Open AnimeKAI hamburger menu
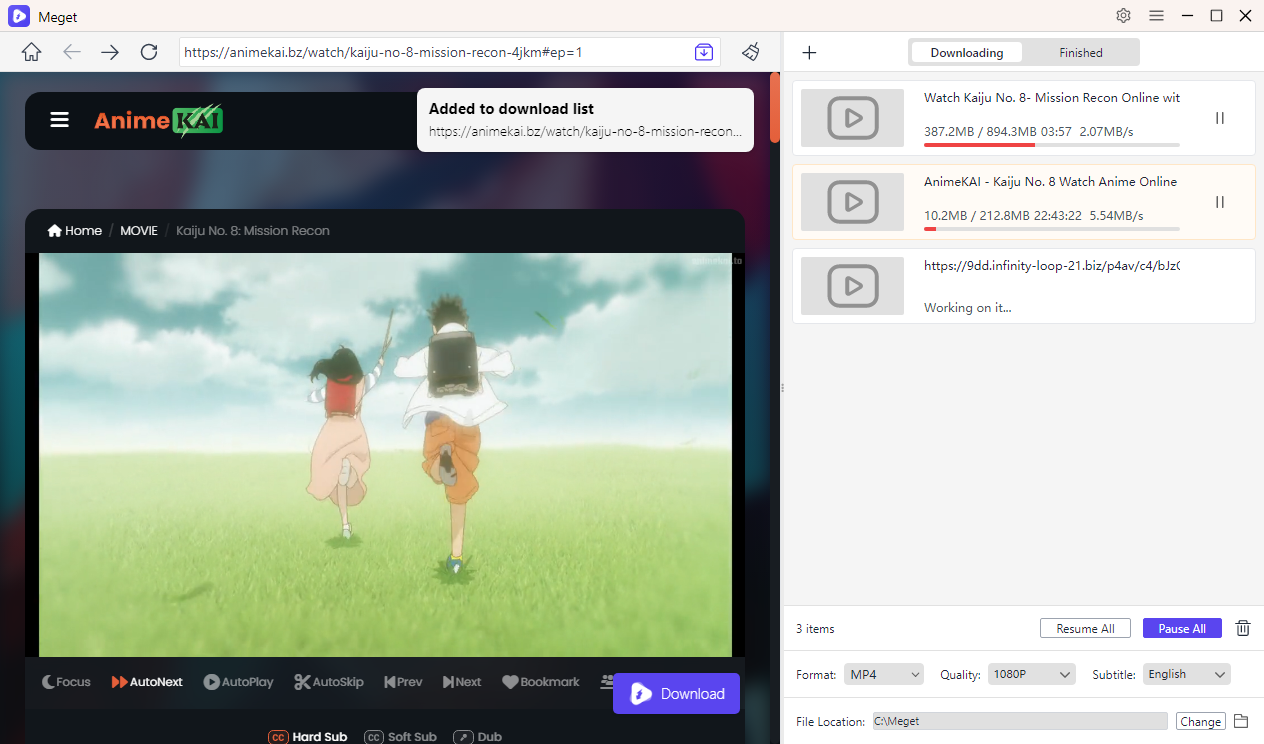The width and height of the screenshot is (1264, 744). pos(60,120)
